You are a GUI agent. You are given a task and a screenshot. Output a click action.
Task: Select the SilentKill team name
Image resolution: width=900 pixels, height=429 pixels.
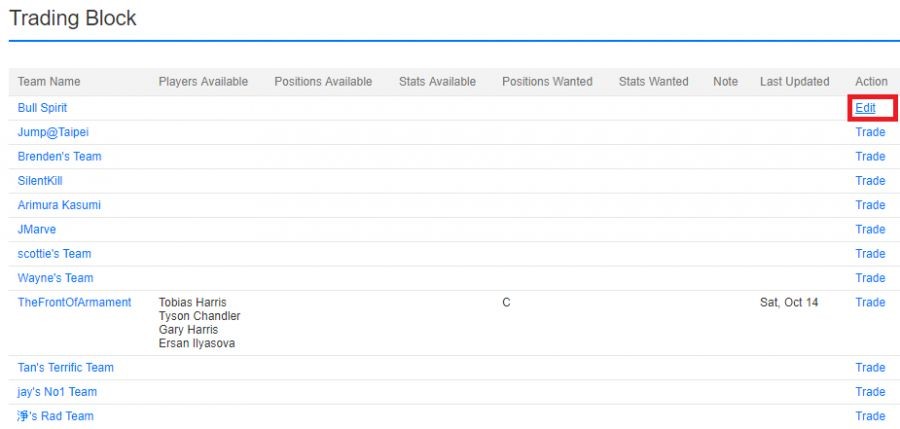coord(40,181)
